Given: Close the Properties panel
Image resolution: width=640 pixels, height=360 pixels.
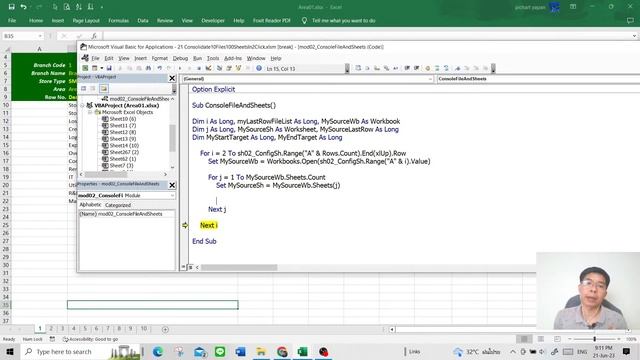Looking at the screenshot, I should point(172,185).
